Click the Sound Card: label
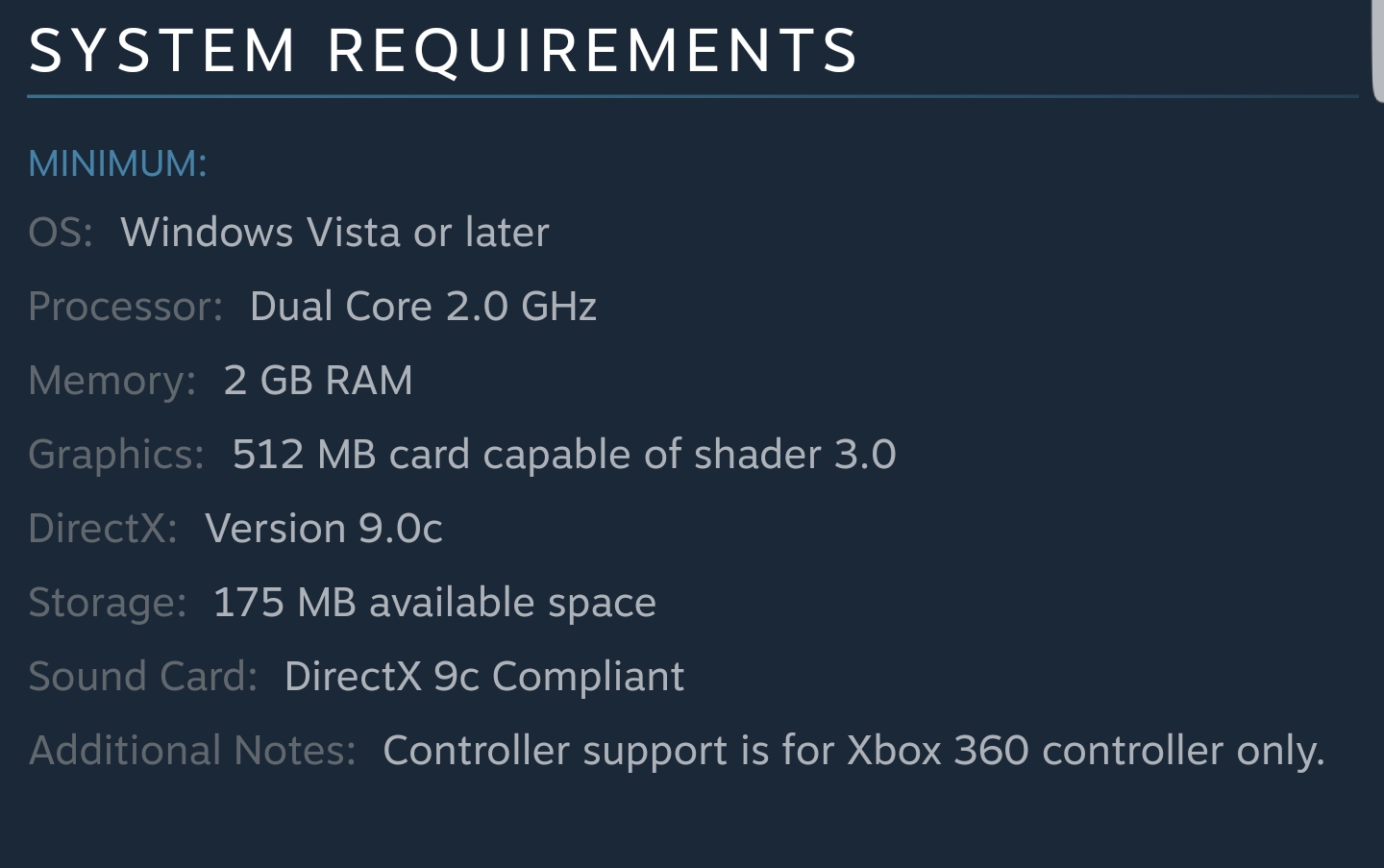 (143, 677)
